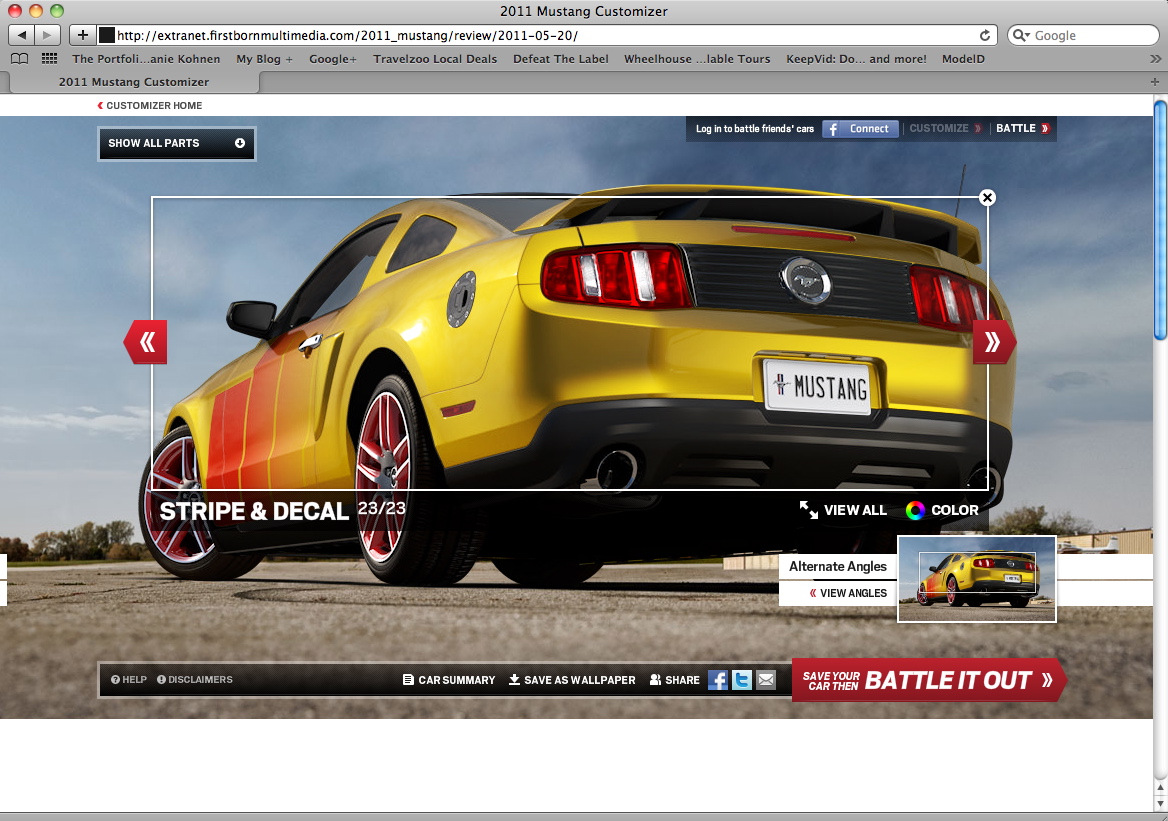The image size is (1168, 821).
Task: Open Help from the bottom bar
Action: coord(129,680)
